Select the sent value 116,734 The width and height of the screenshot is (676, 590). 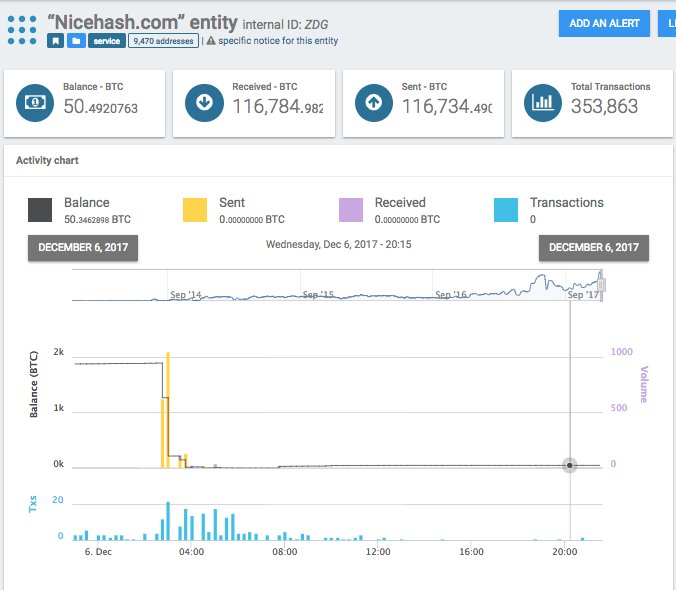[447, 107]
